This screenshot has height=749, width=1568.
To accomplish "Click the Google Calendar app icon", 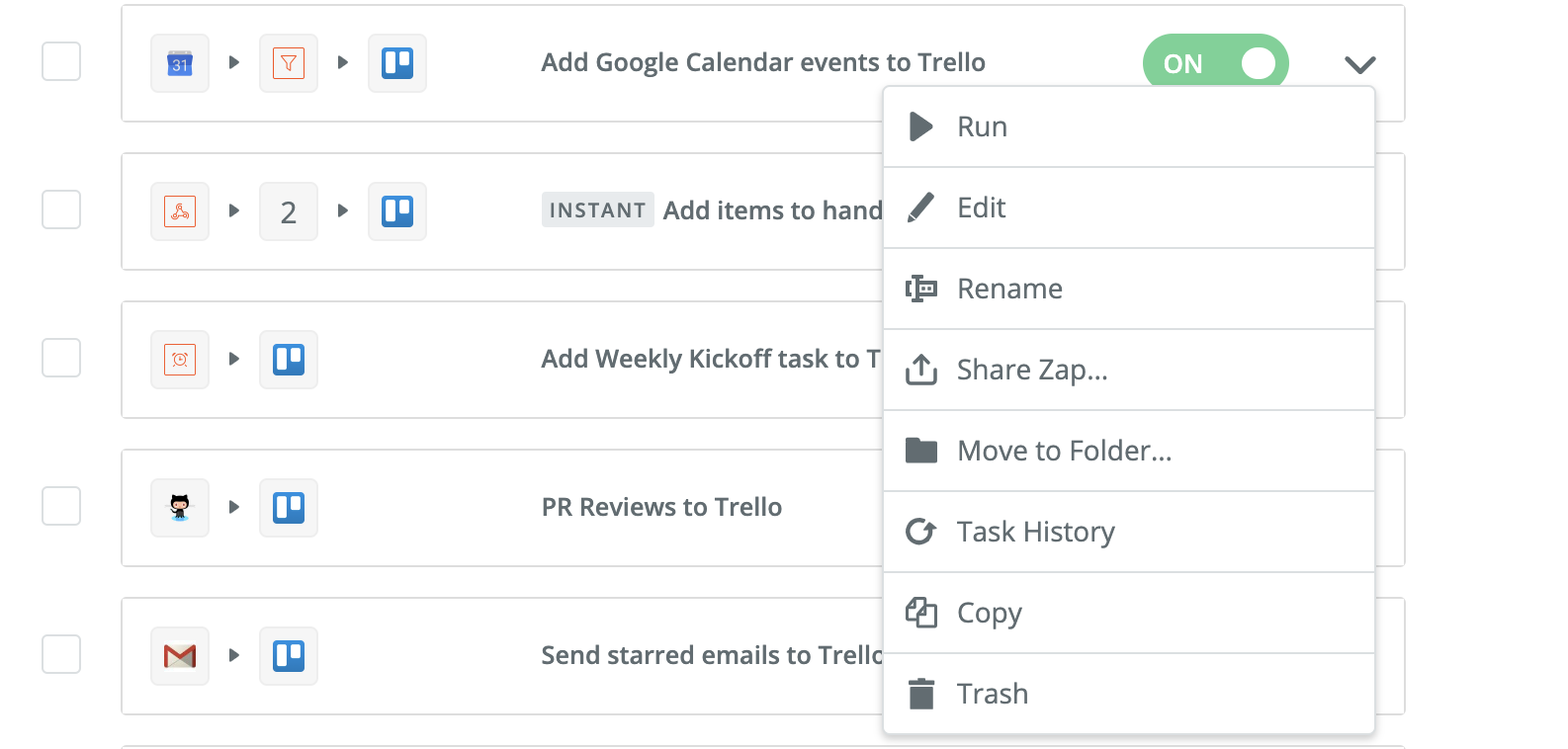I will [x=180, y=63].
